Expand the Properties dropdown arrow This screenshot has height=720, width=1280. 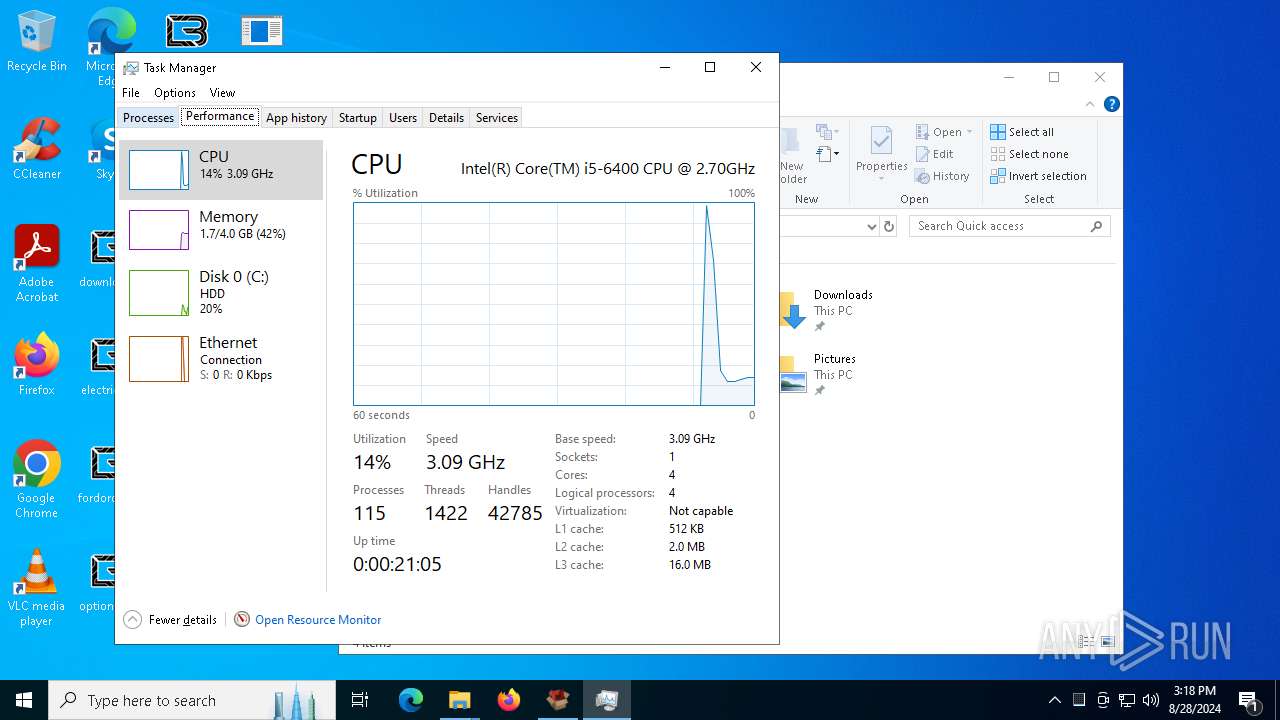(x=881, y=179)
